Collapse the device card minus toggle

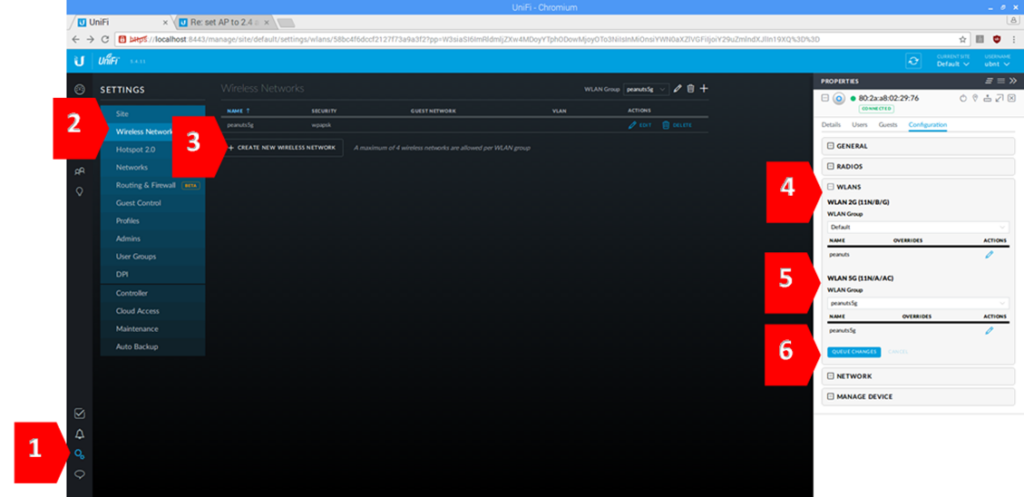pos(825,97)
